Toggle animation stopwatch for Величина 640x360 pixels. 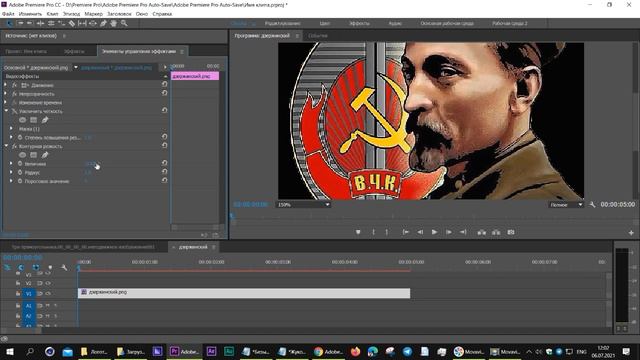20,163
